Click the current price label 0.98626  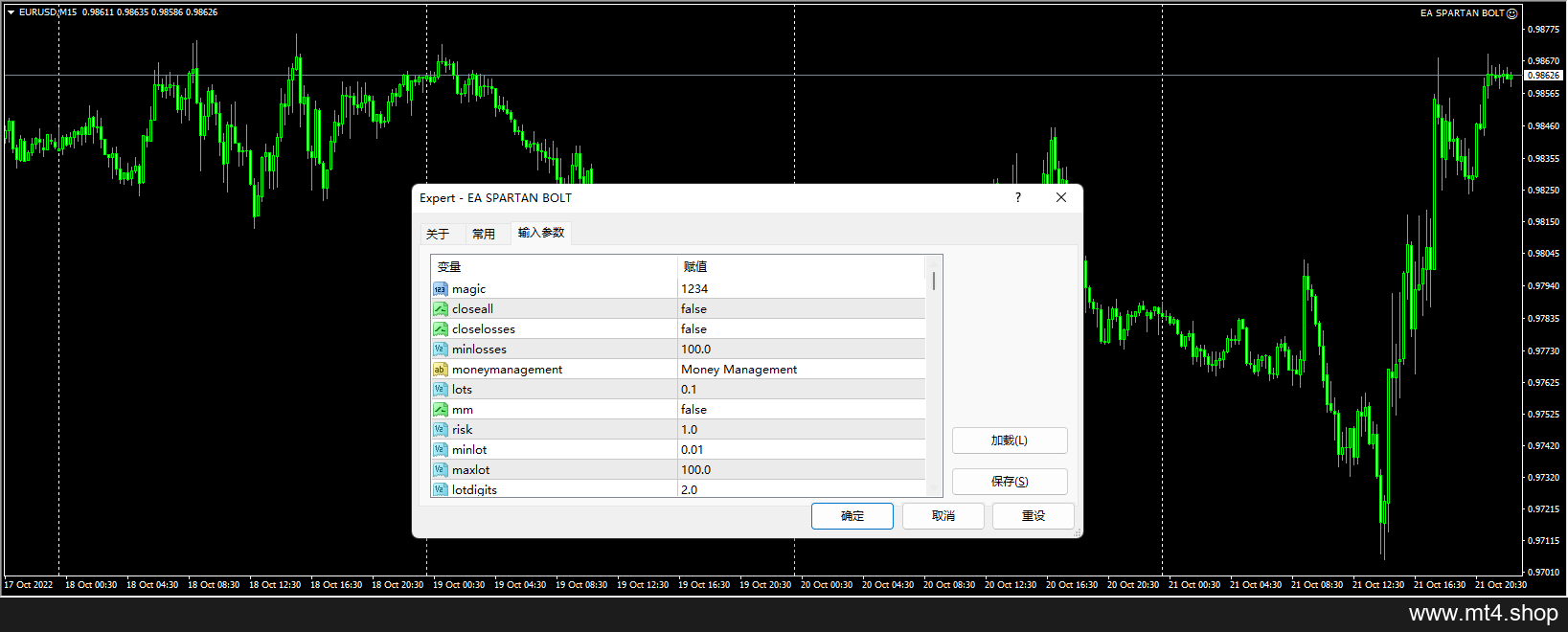(1543, 75)
